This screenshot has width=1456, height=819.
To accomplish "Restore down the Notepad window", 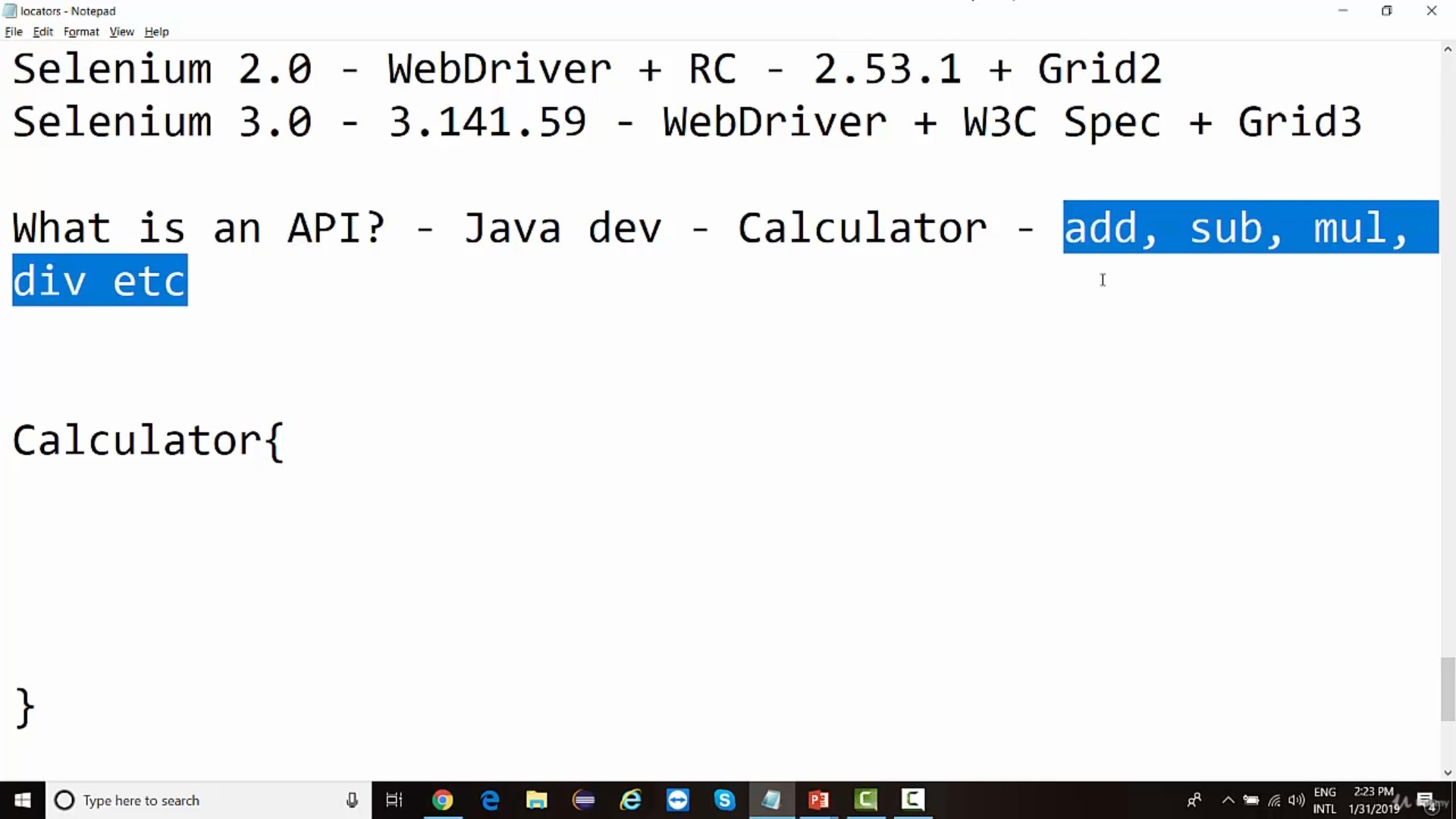I will (1387, 11).
